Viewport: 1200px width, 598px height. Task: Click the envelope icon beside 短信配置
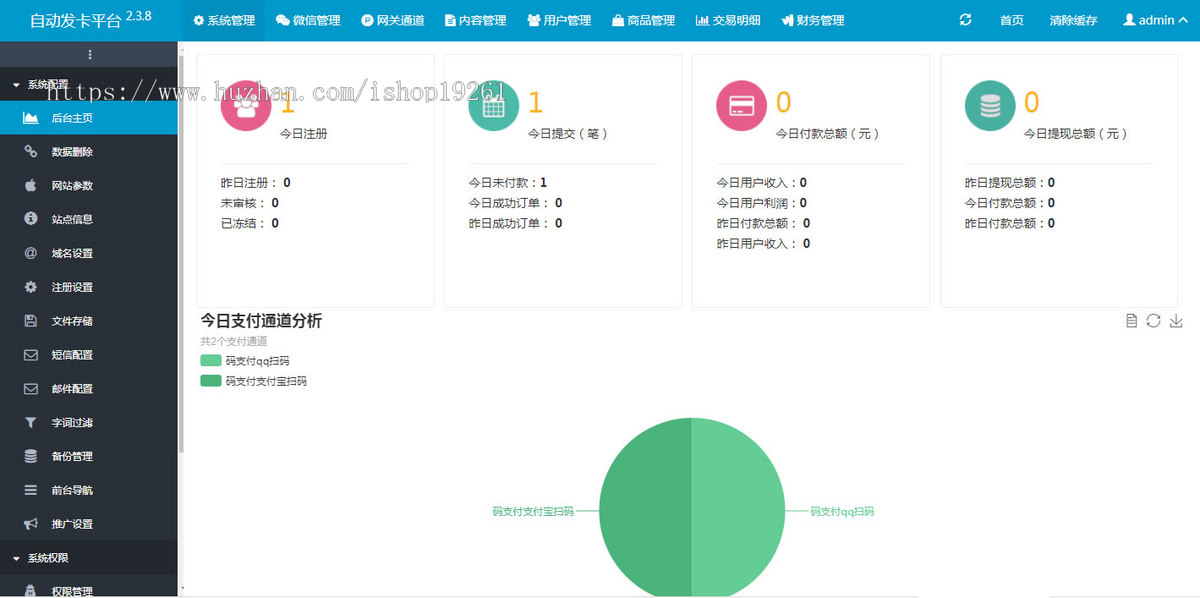[x=30, y=355]
